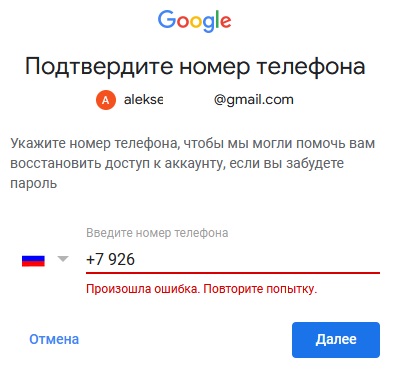The image size is (393, 377).
Task: Click the Отмена link
Action: pos(54,339)
